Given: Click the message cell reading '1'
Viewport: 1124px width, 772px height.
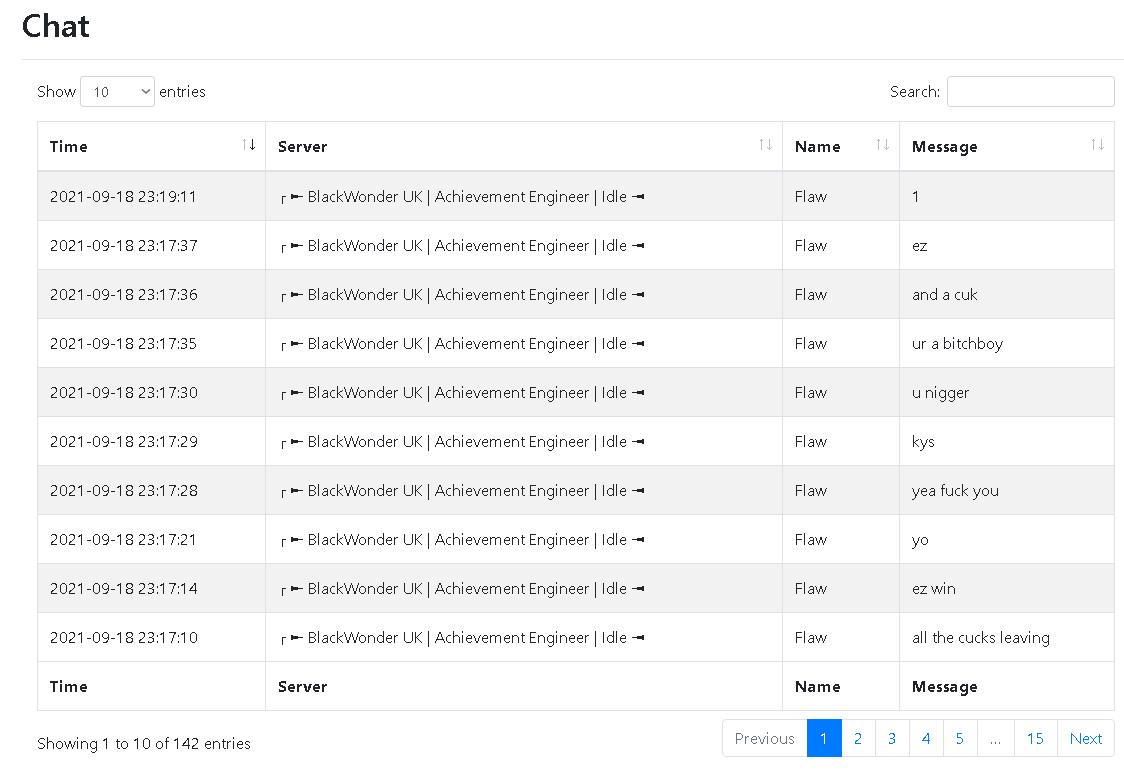Looking at the screenshot, I should 1007,196.
